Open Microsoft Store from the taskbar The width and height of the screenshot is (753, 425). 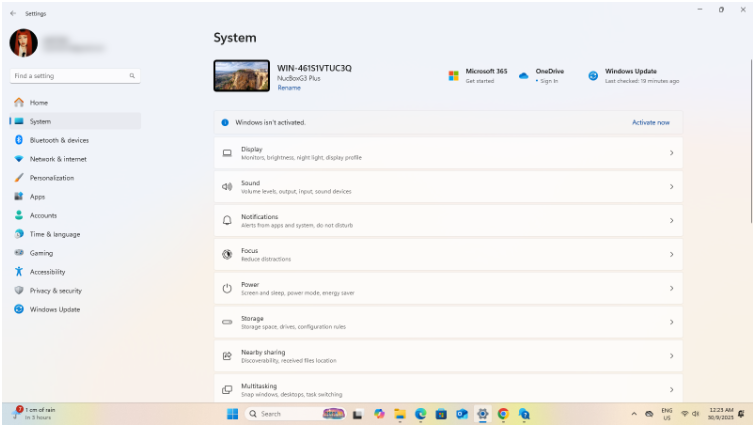pyautogui.click(x=441, y=414)
